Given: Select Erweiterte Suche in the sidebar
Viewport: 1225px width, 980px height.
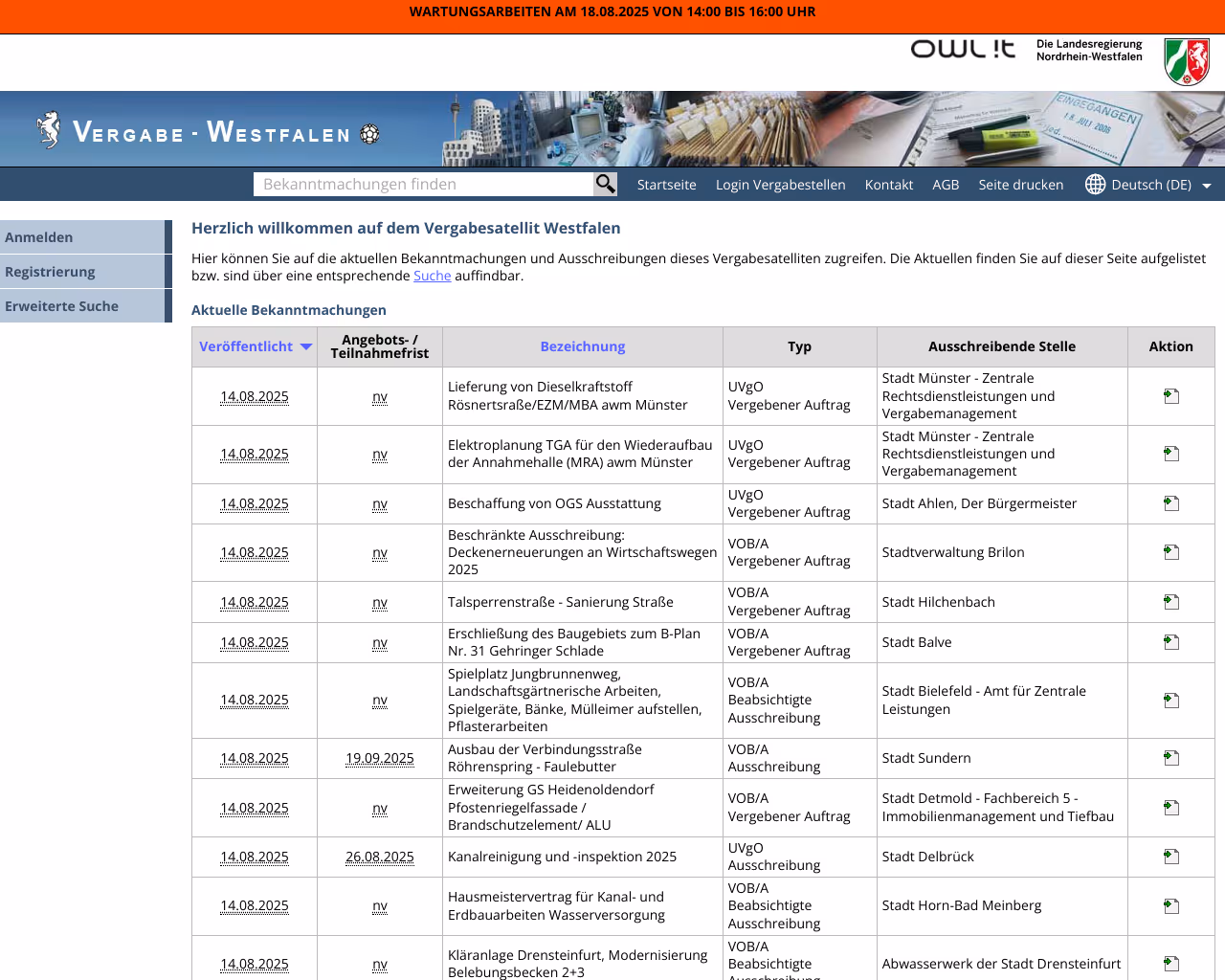Looking at the screenshot, I should [61, 305].
